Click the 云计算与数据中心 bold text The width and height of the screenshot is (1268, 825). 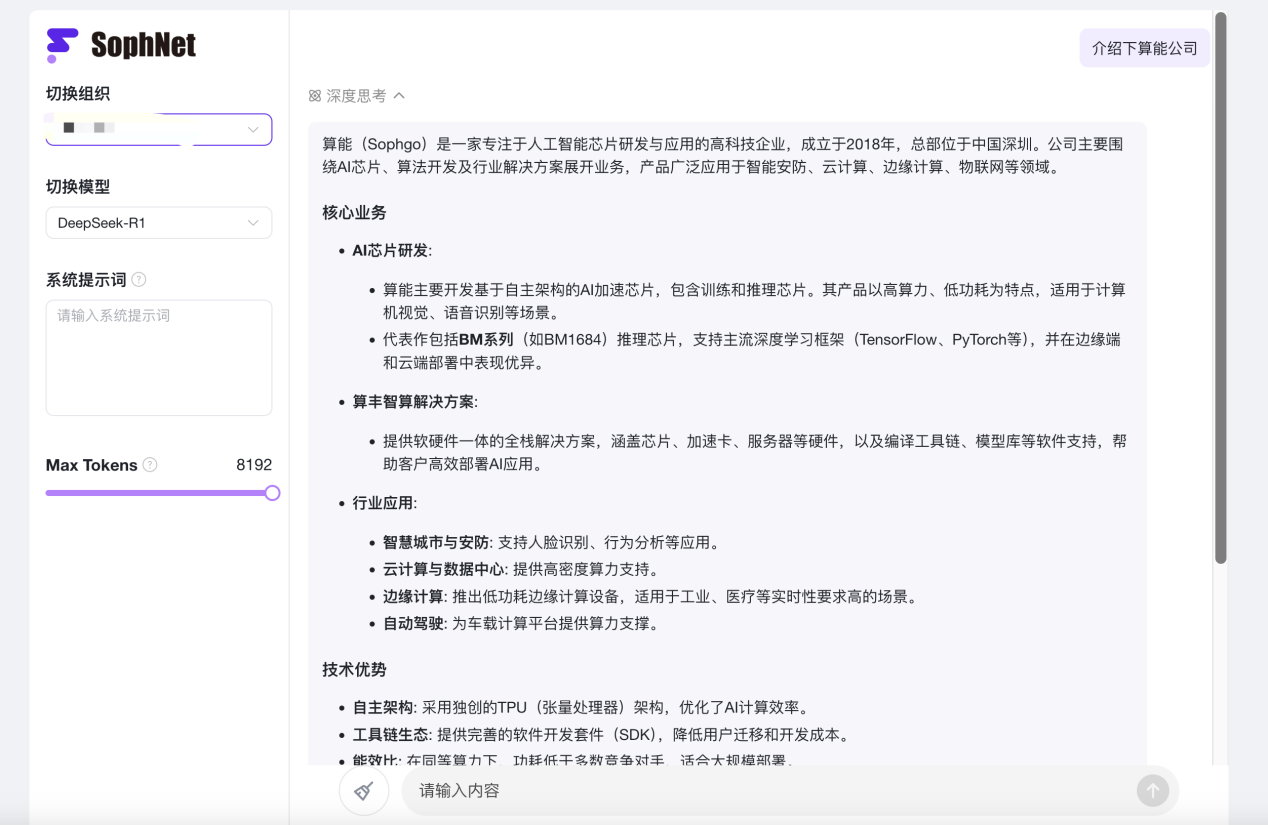444,570
